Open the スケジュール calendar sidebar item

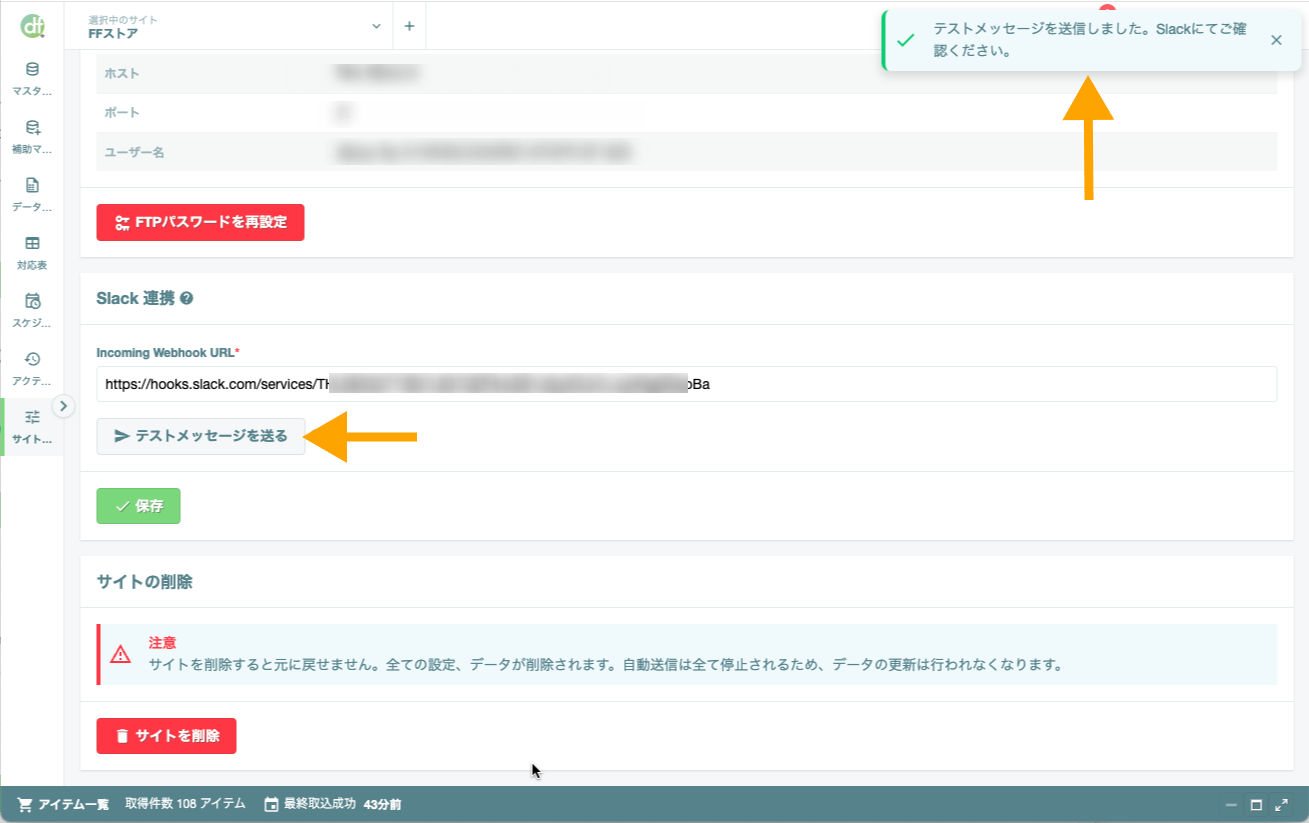(32, 311)
